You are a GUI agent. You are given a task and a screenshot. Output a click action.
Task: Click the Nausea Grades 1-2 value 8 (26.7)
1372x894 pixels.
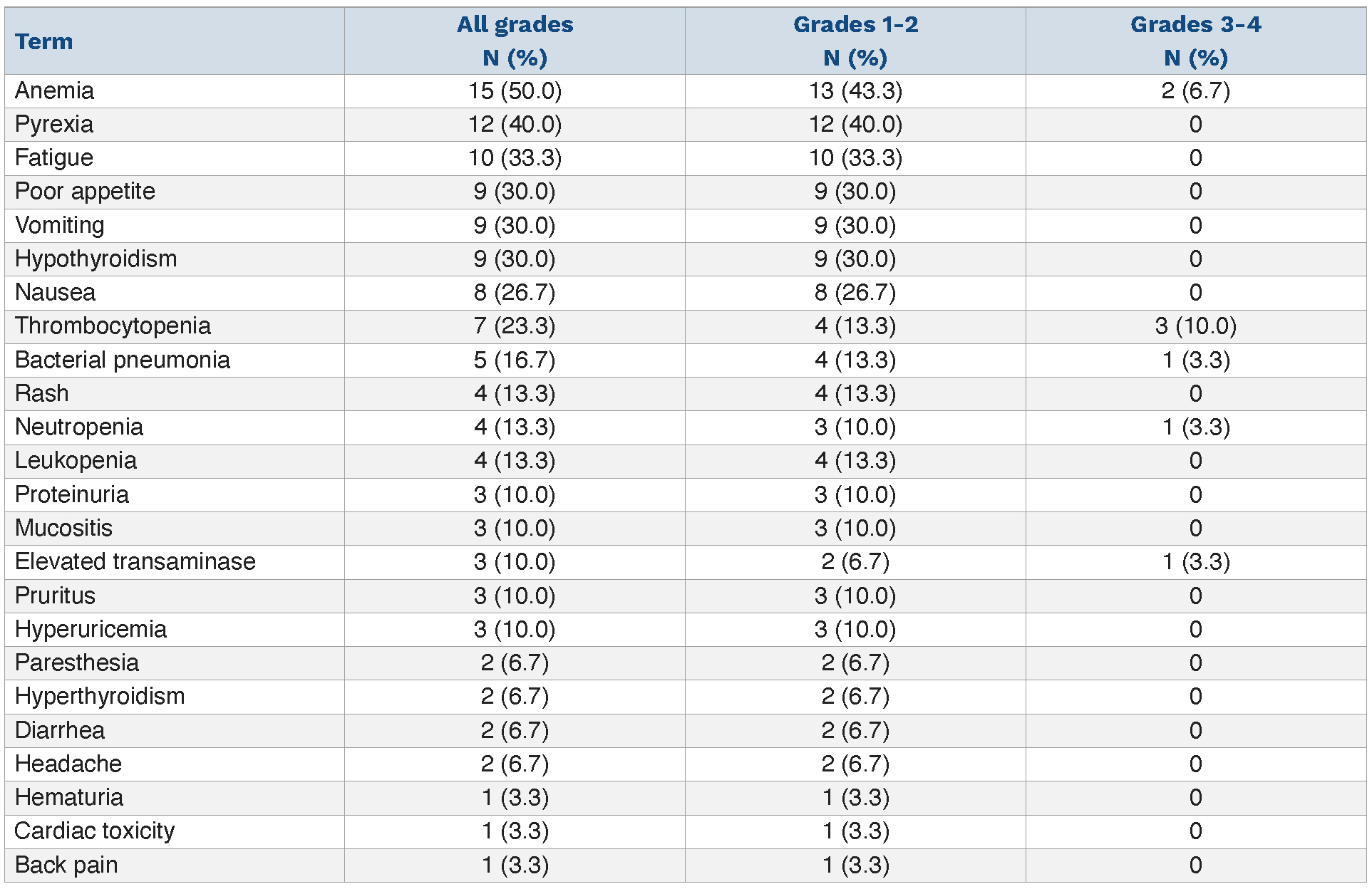855,292
